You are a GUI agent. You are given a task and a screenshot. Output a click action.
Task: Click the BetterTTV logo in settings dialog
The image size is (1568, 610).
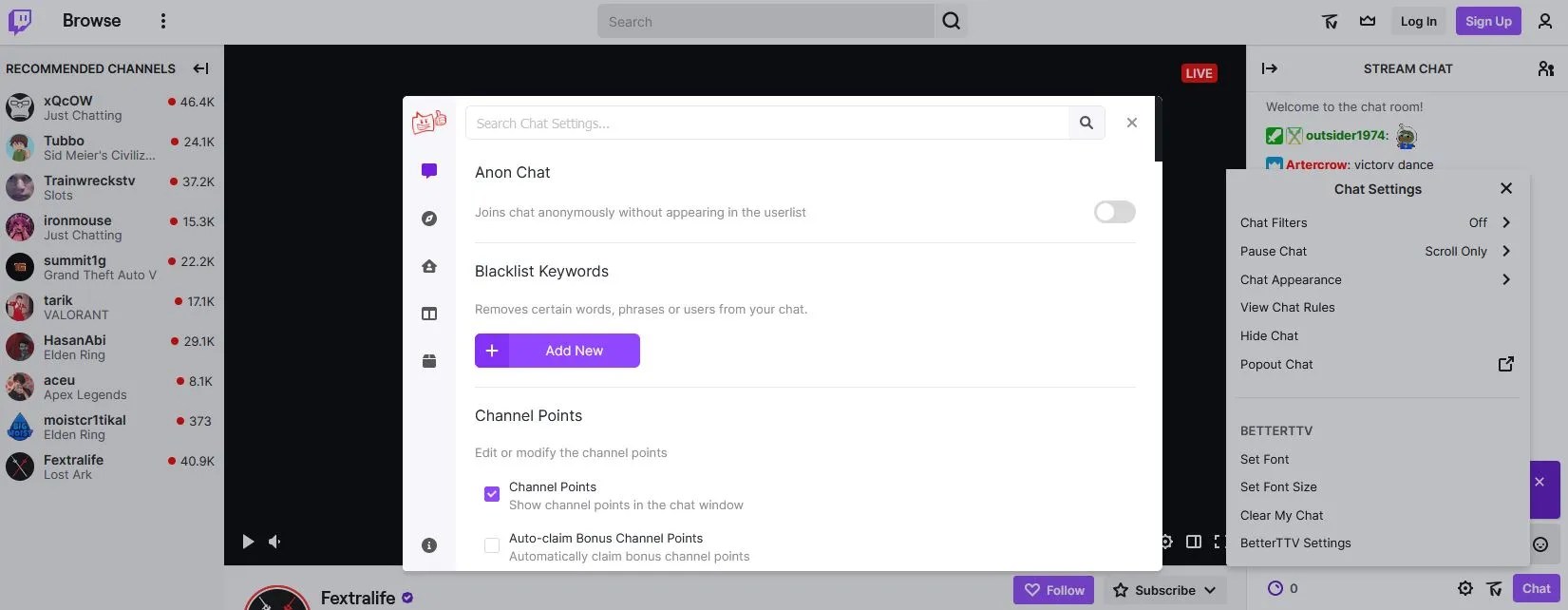[429, 122]
